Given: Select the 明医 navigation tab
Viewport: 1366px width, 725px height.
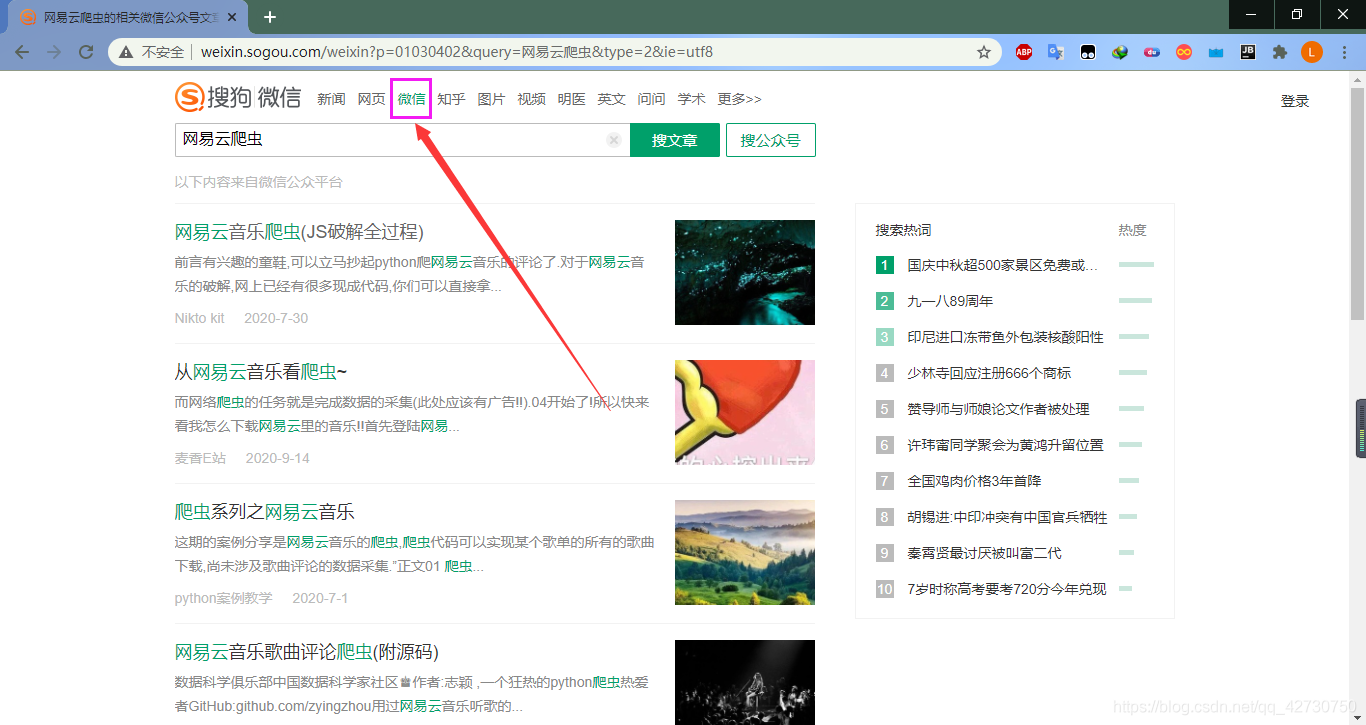Looking at the screenshot, I should [x=571, y=99].
